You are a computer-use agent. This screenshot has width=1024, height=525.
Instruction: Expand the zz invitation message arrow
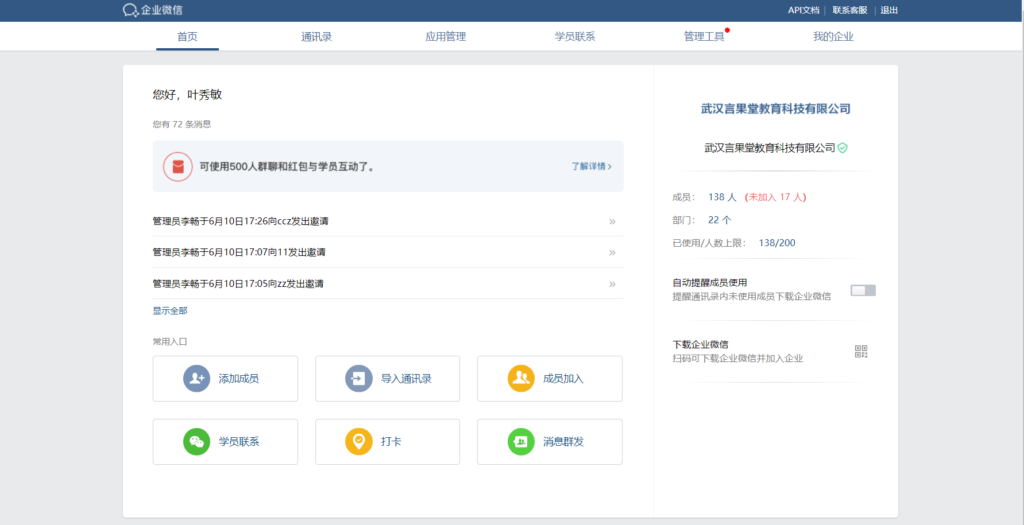tap(612, 284)
